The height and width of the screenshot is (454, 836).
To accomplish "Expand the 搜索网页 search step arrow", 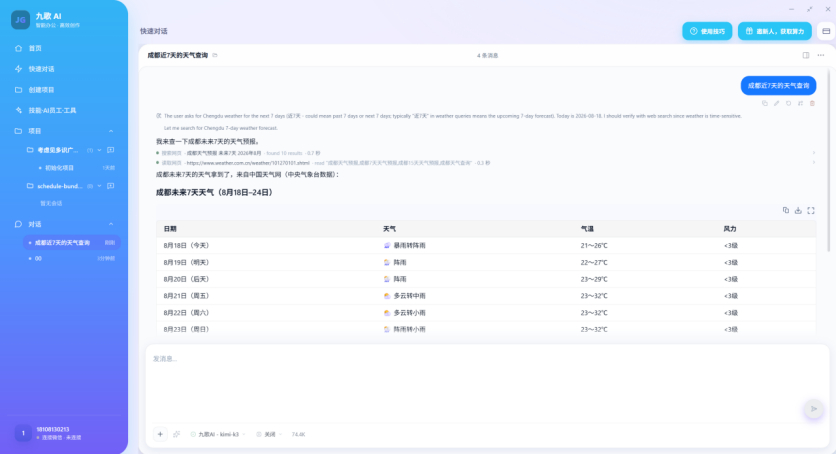I will tap(814, 153).
